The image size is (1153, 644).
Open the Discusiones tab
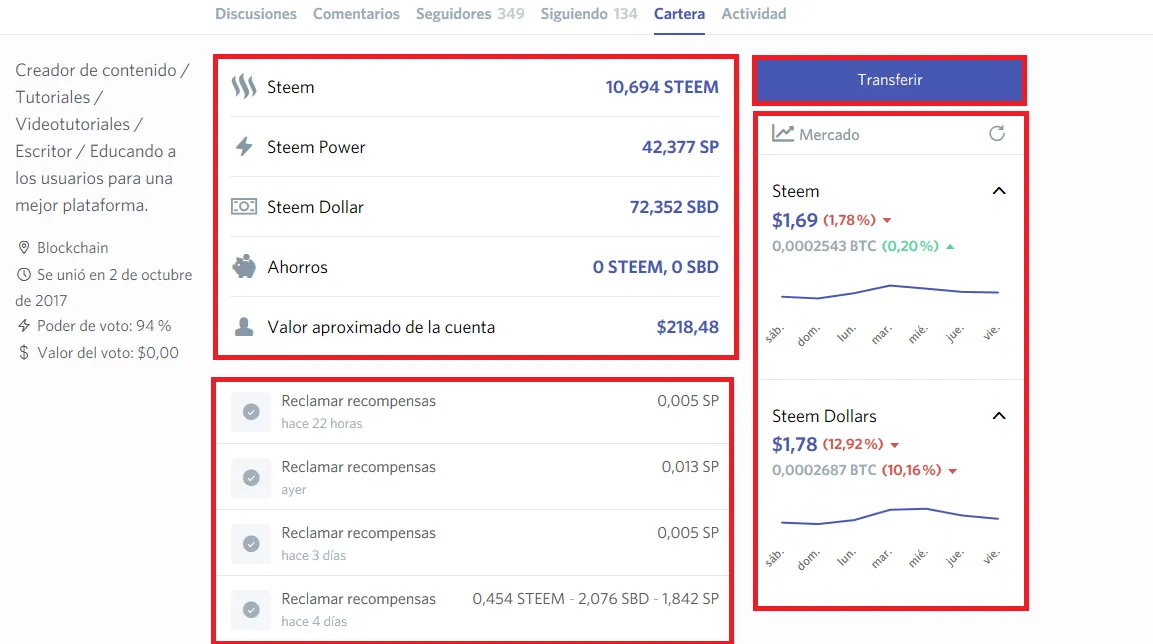click(256, 14)
